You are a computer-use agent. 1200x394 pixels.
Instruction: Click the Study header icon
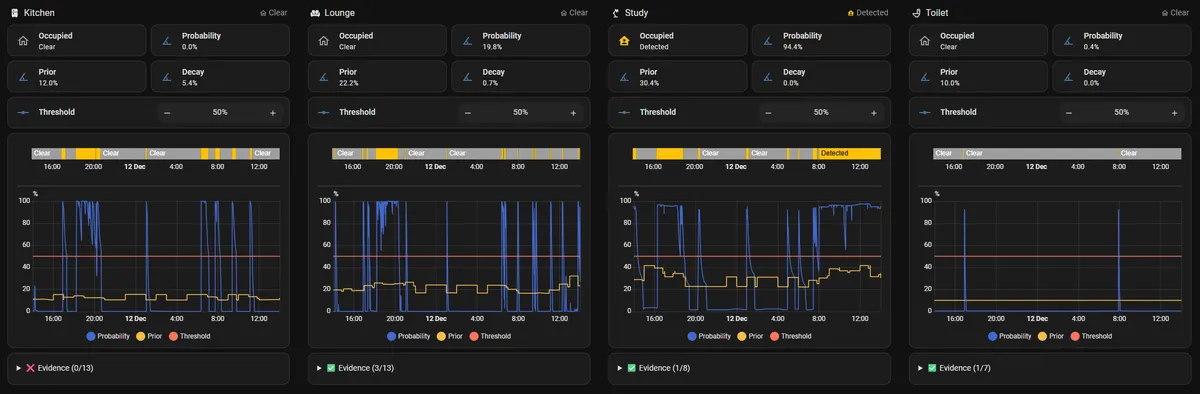tap(616, 13)
